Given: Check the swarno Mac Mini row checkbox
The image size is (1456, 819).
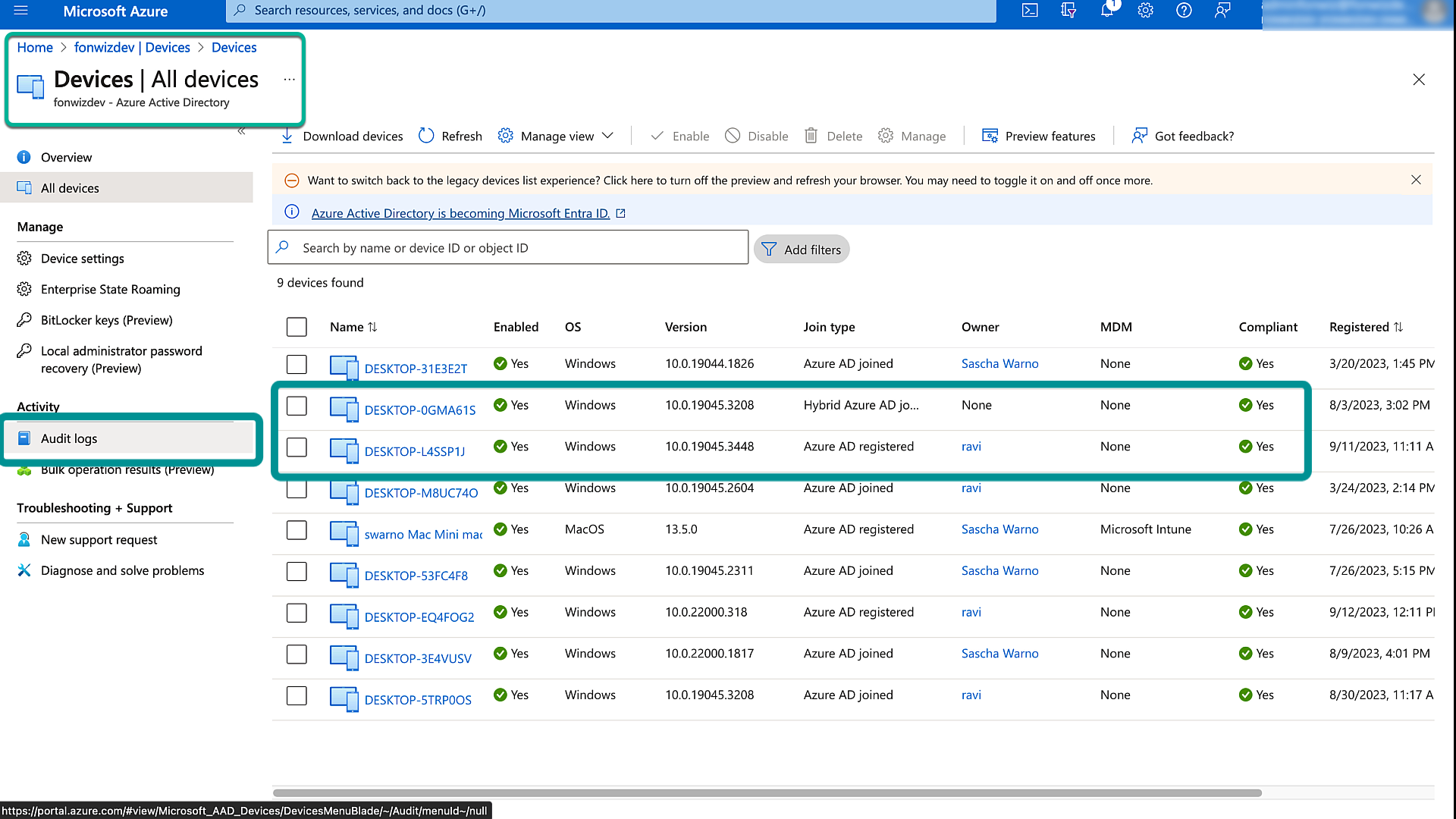Looking at the screenshot, I should (x=297, y=530).
